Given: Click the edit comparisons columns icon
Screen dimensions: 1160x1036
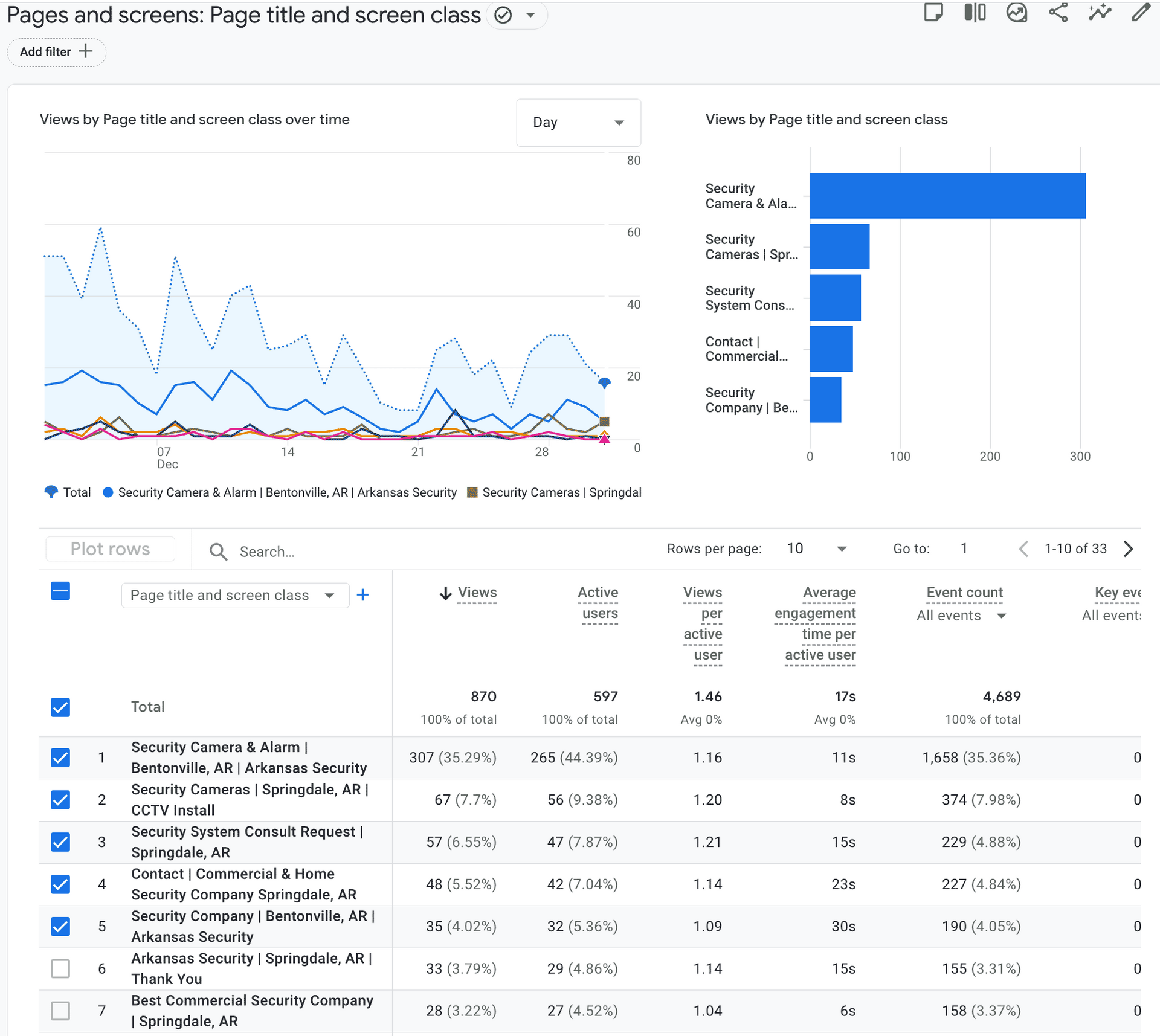Looking at the screenshot, I should click(975, 12).
